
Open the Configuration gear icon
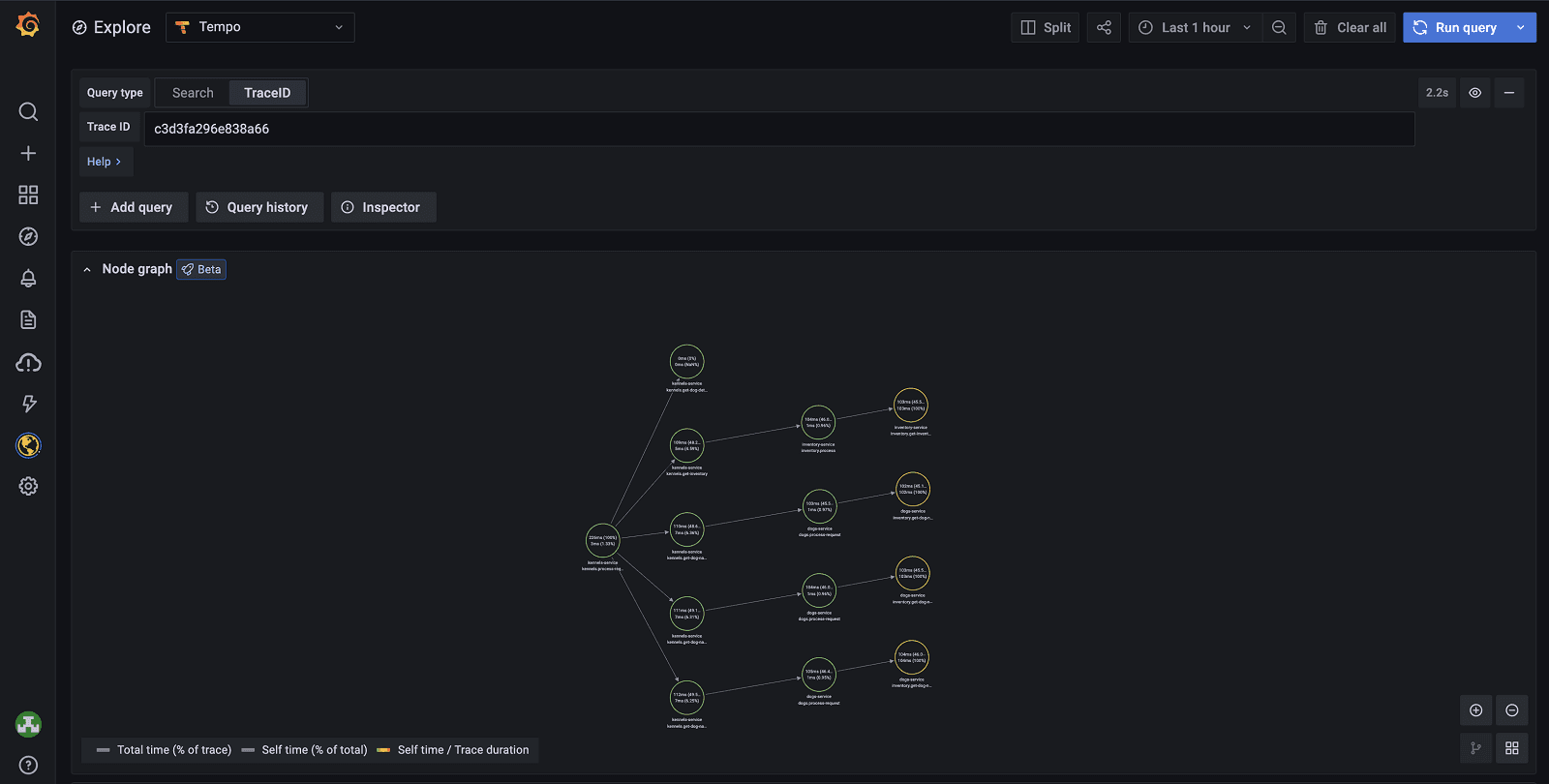click(x=28, y=486)
